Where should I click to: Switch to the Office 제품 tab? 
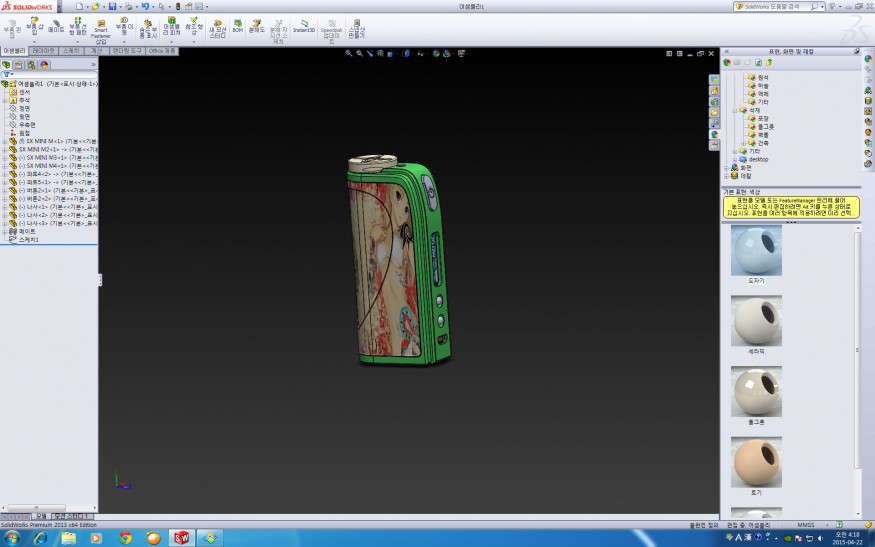(x=162, y=51)
